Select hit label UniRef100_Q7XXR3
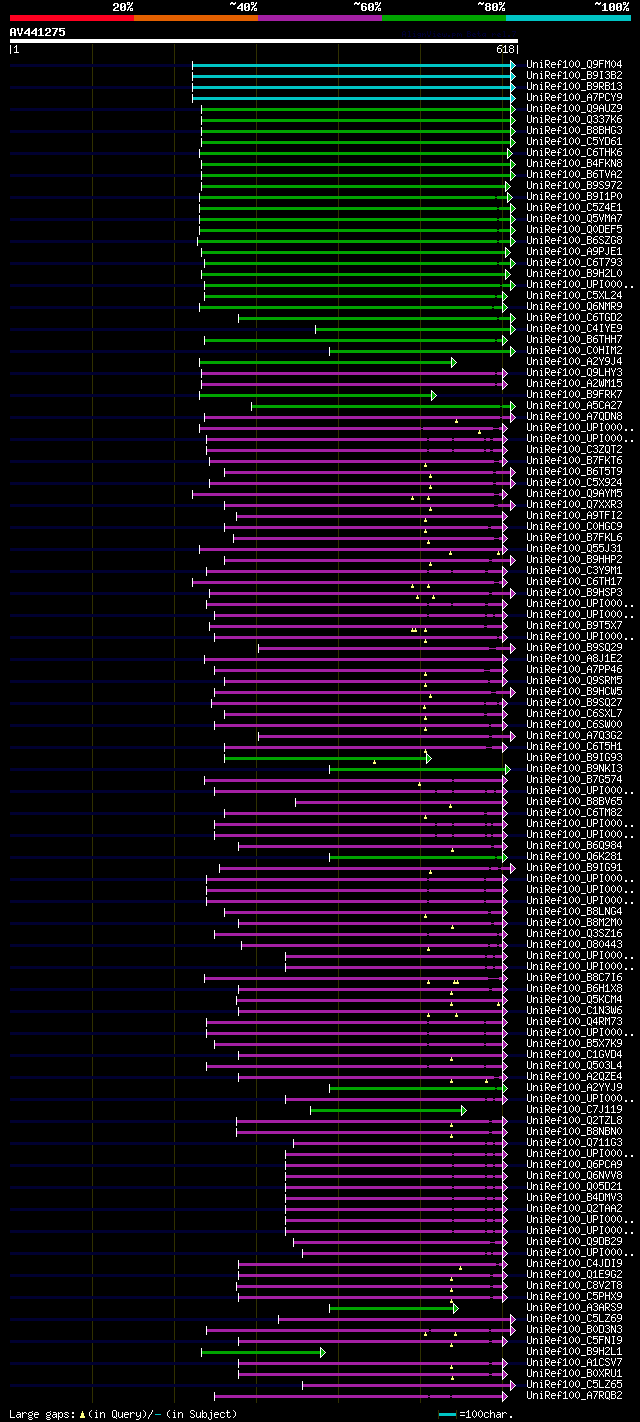This screenshot has height=1422, width=640. [x=574, y=504]
